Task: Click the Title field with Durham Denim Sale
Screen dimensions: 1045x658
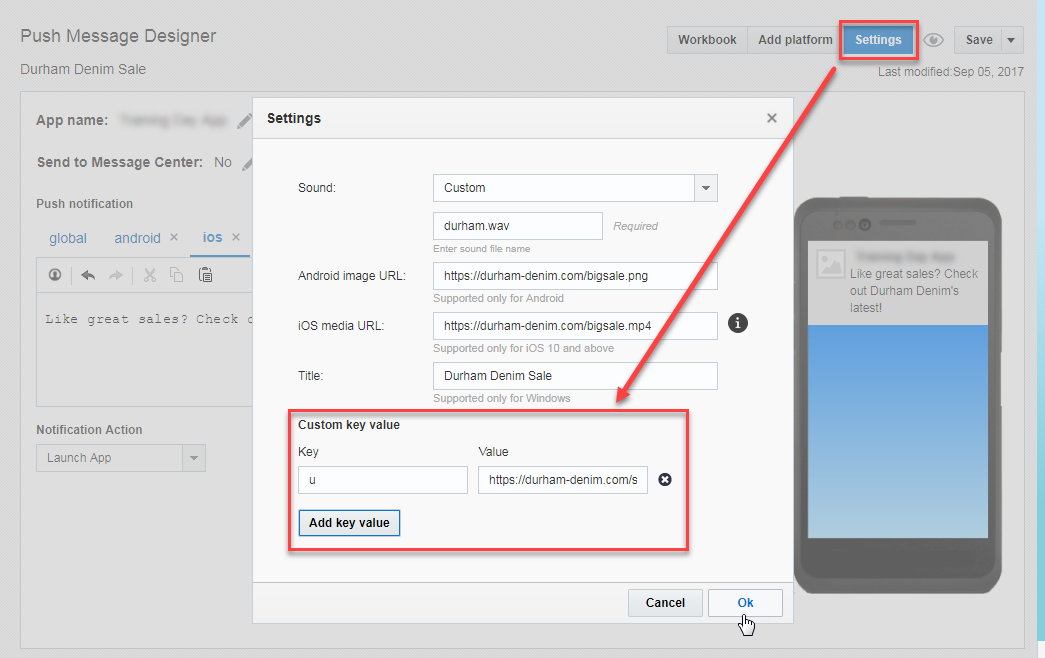Action: click(x=575, y=376)
